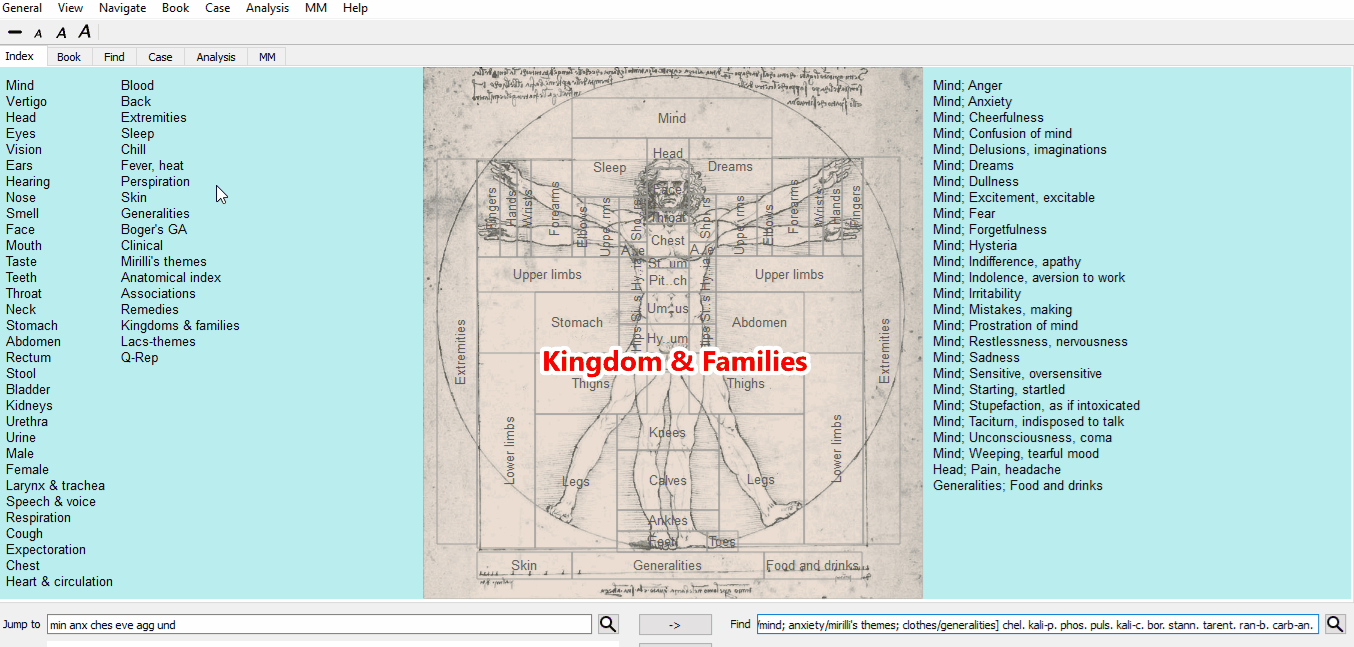Open the Perspiration chapter

[155, 182]
